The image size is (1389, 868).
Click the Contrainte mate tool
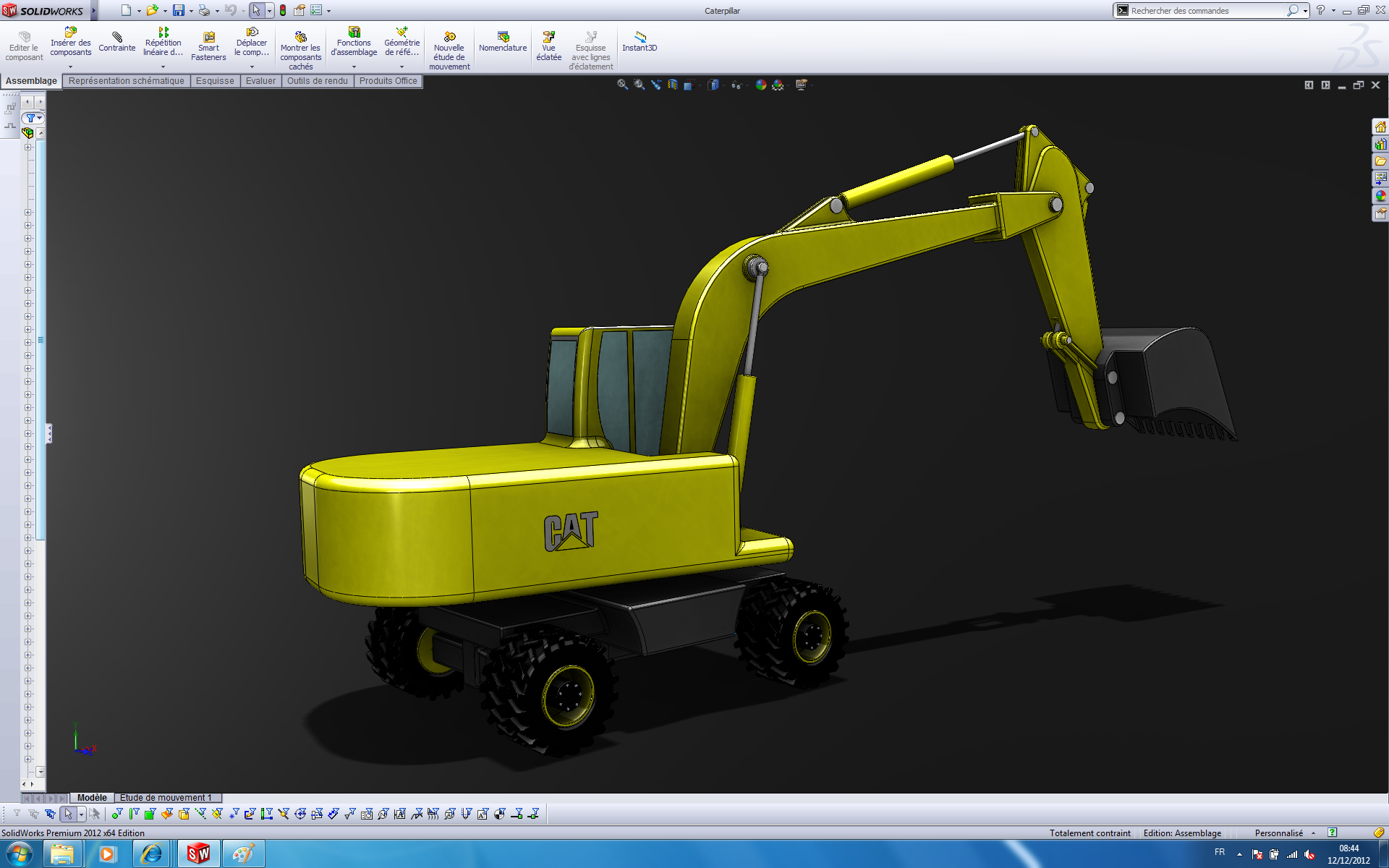point(116,42)
